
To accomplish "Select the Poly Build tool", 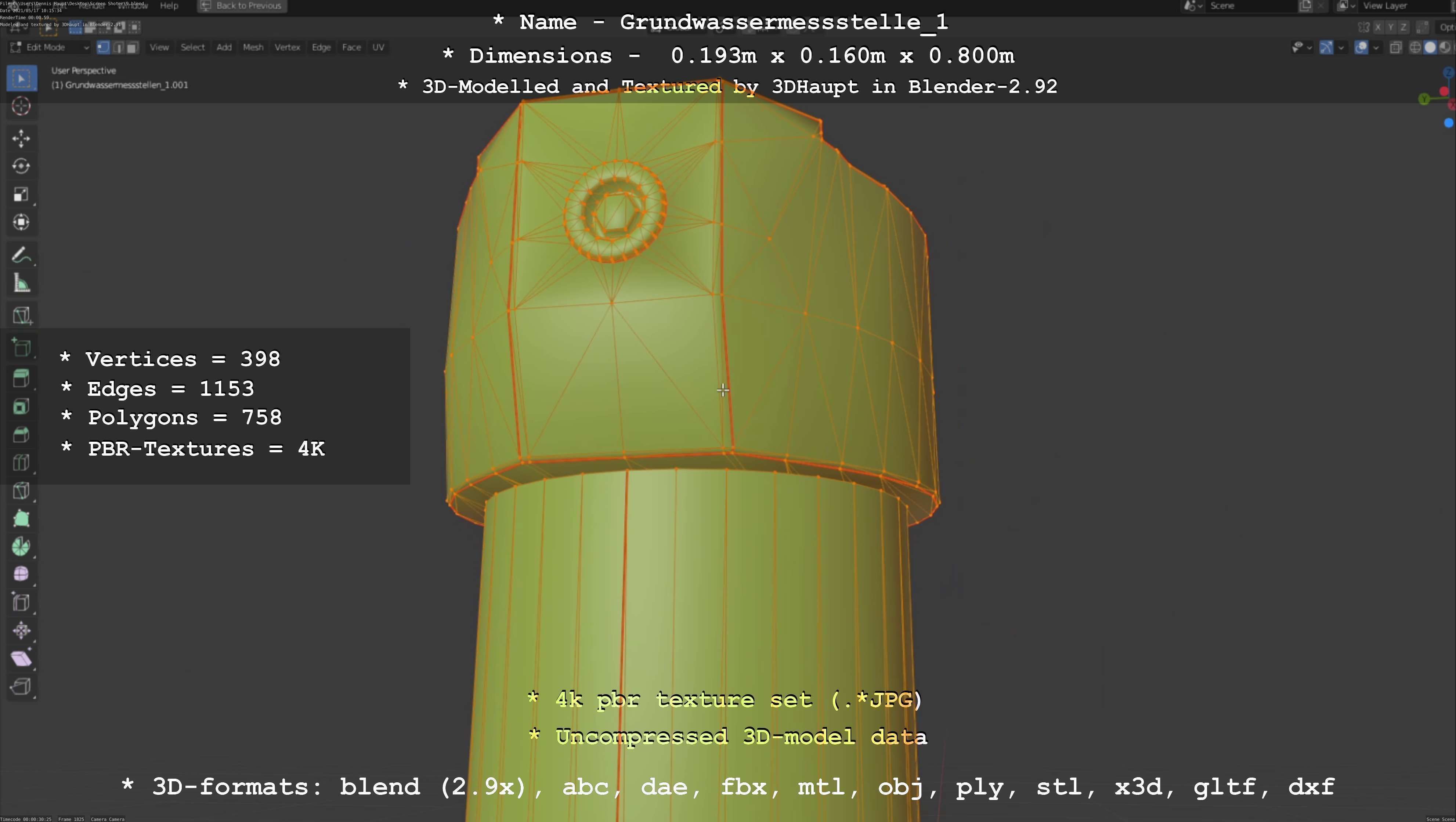I will tap(21, 519).
